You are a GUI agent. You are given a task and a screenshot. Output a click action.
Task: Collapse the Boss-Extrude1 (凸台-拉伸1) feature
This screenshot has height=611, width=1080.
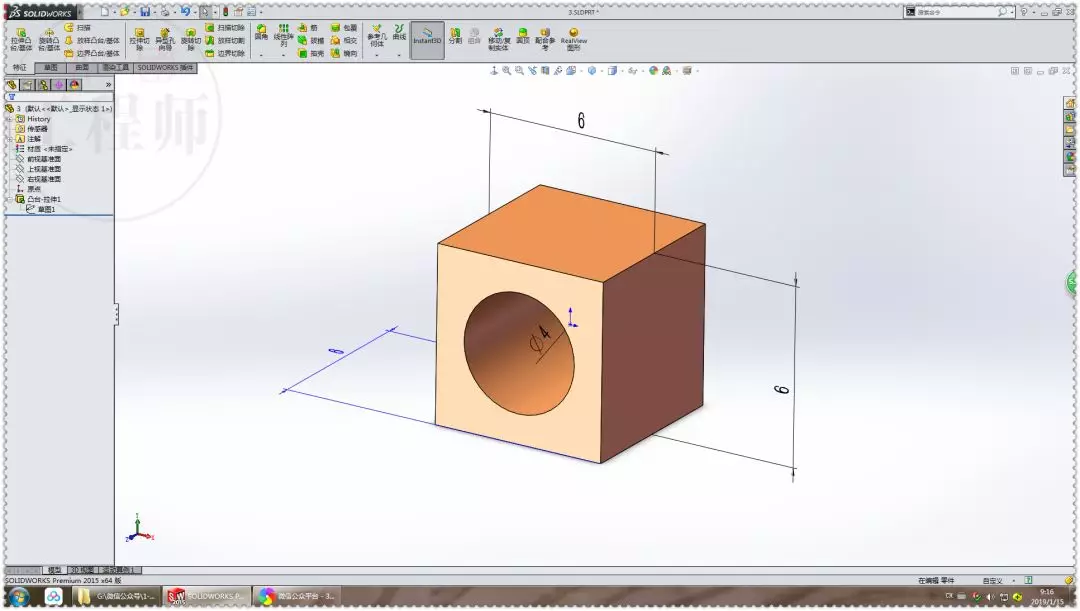(x=10, y=199)
